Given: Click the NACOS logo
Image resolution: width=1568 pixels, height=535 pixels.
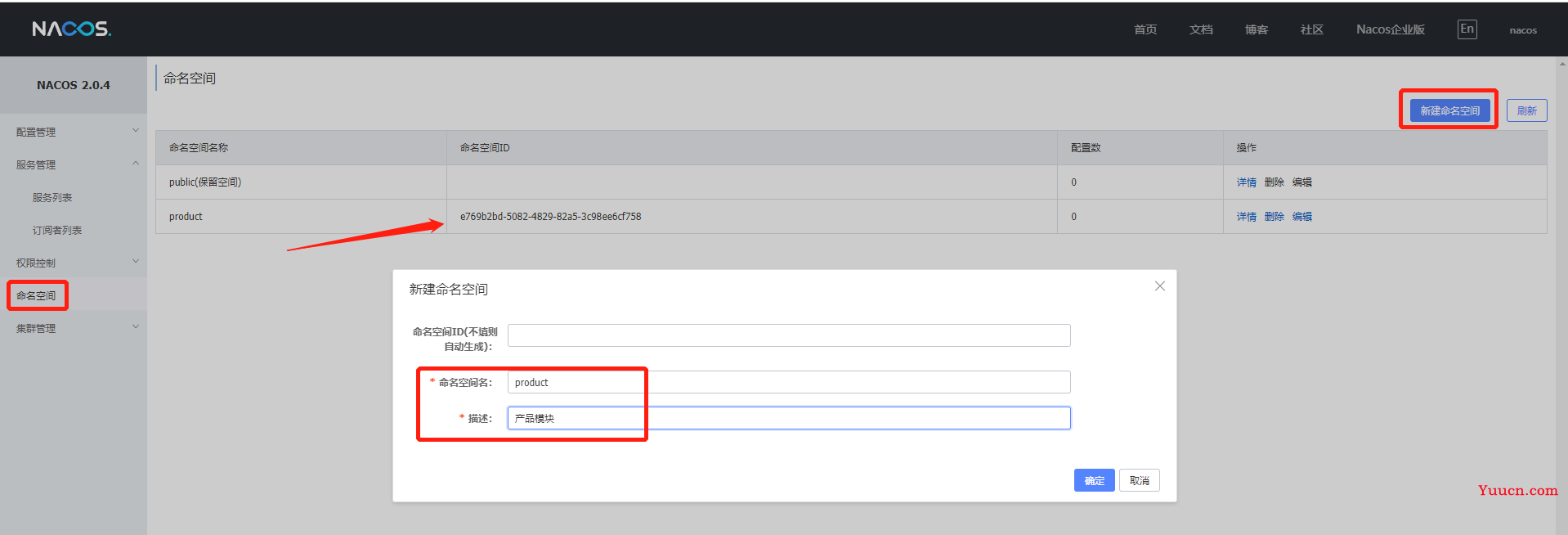Looking at the screenshot, I should click(72, 29).
